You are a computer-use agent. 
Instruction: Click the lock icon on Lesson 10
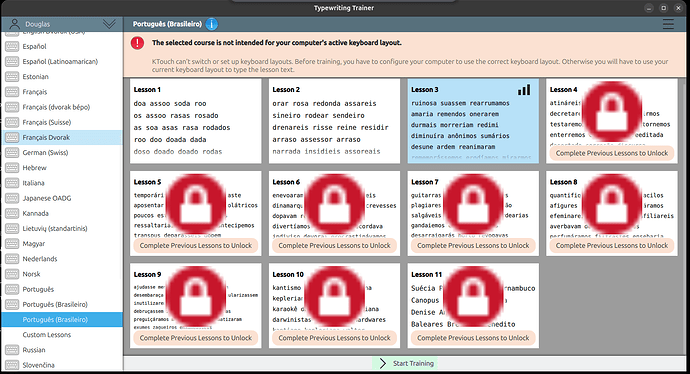coord(334,297)
